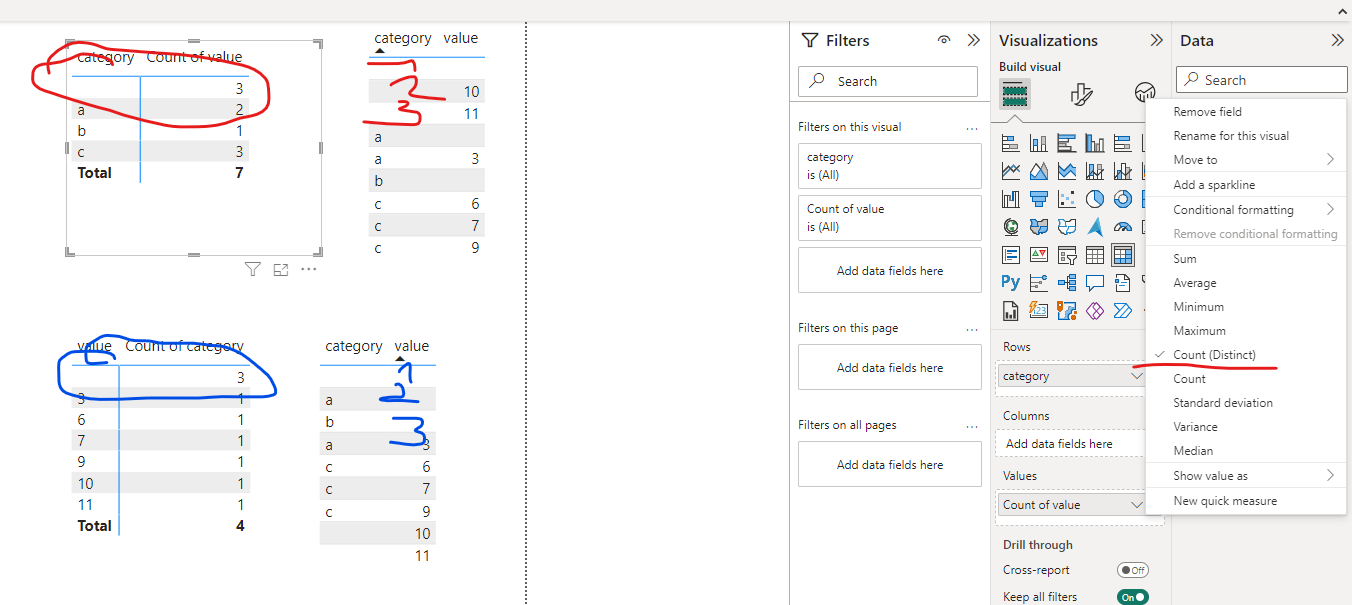This screenshot has height=605, width=1352.
Task: Choose the Donut chart visual
Action: [x=1122, y=199]
